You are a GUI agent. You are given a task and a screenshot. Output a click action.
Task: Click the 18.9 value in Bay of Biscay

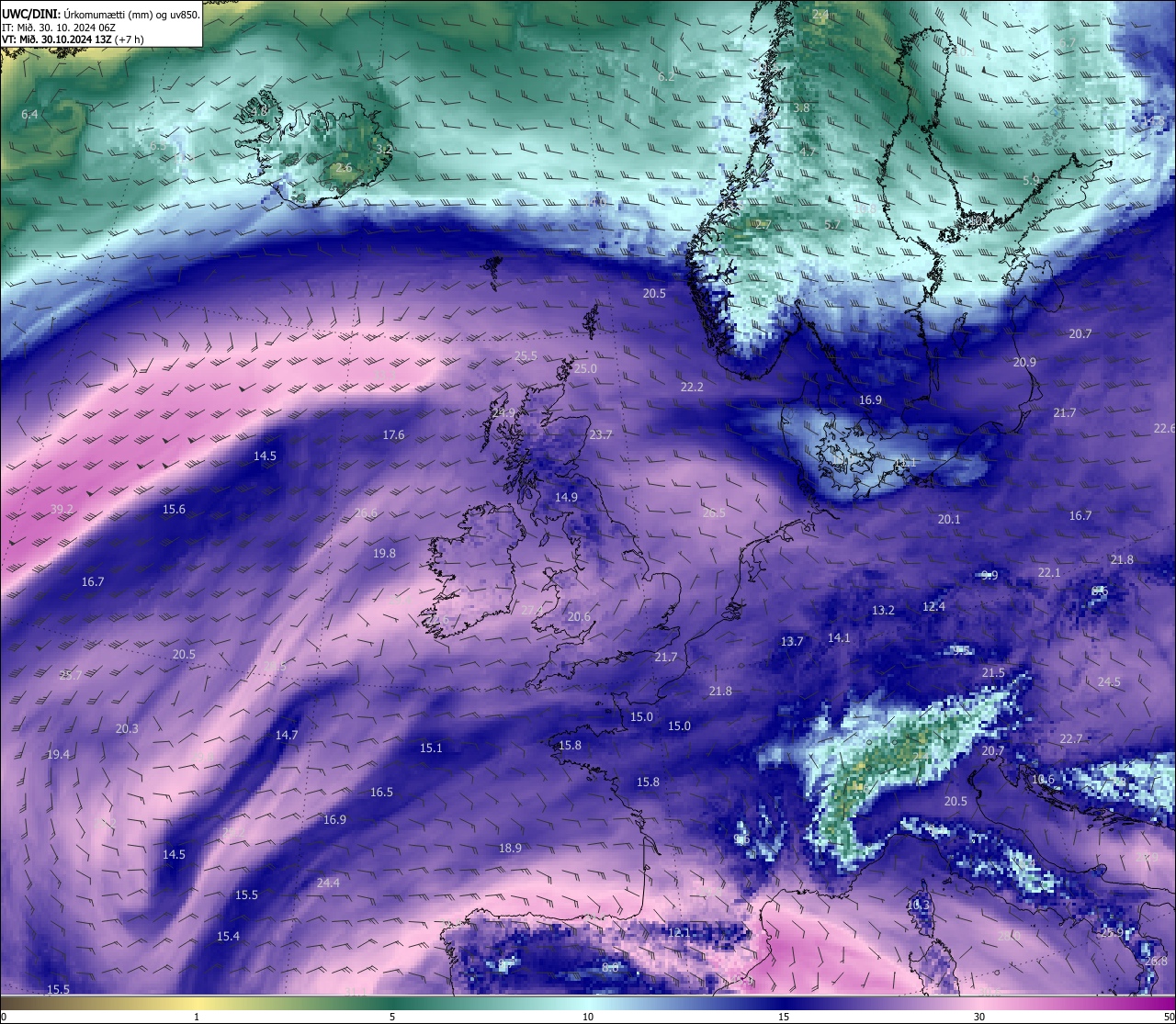click(x=510, y=848)
